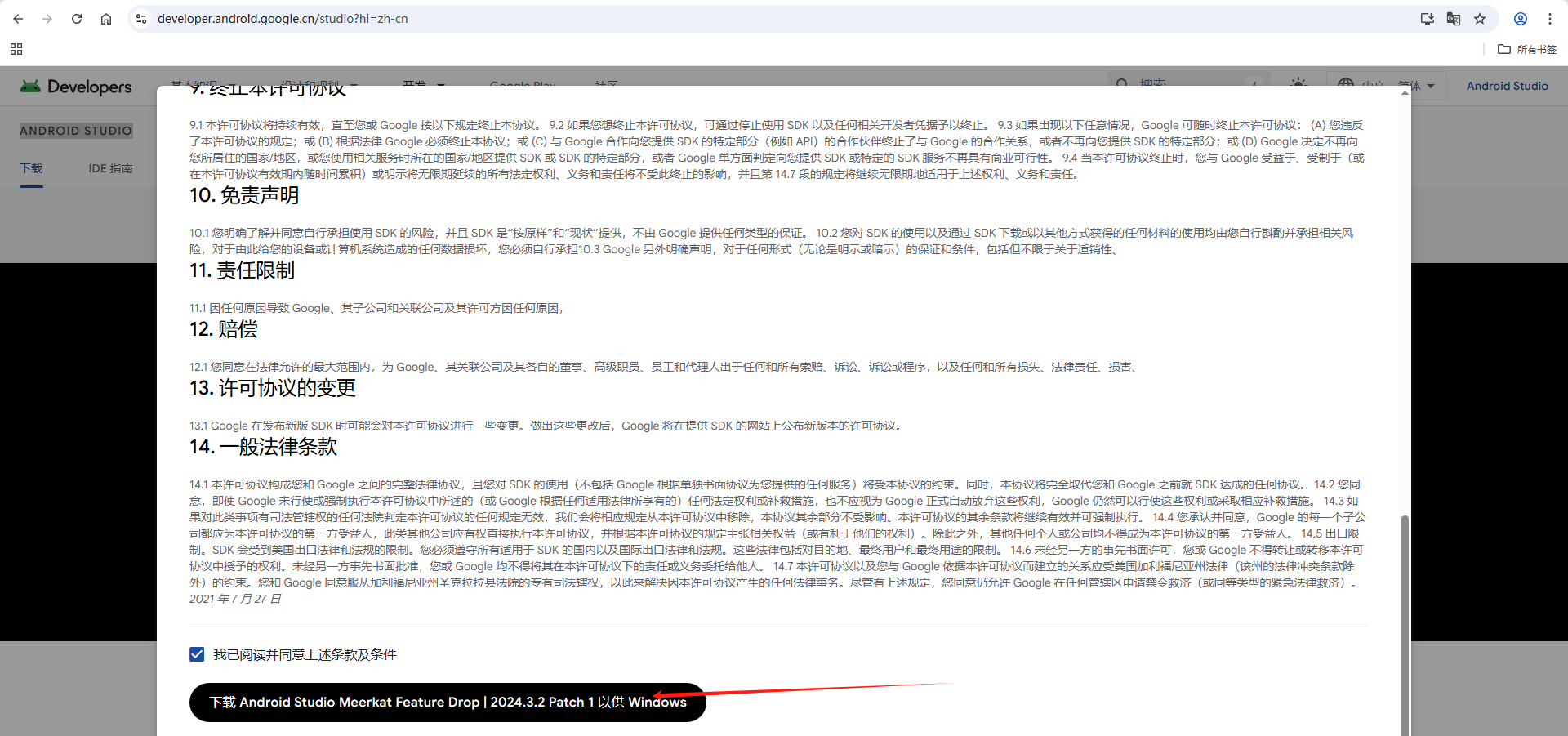Switch to the IDE 指南 tab
The image size is (1568, 736).
pyautogui.click(x=110, y=168)
